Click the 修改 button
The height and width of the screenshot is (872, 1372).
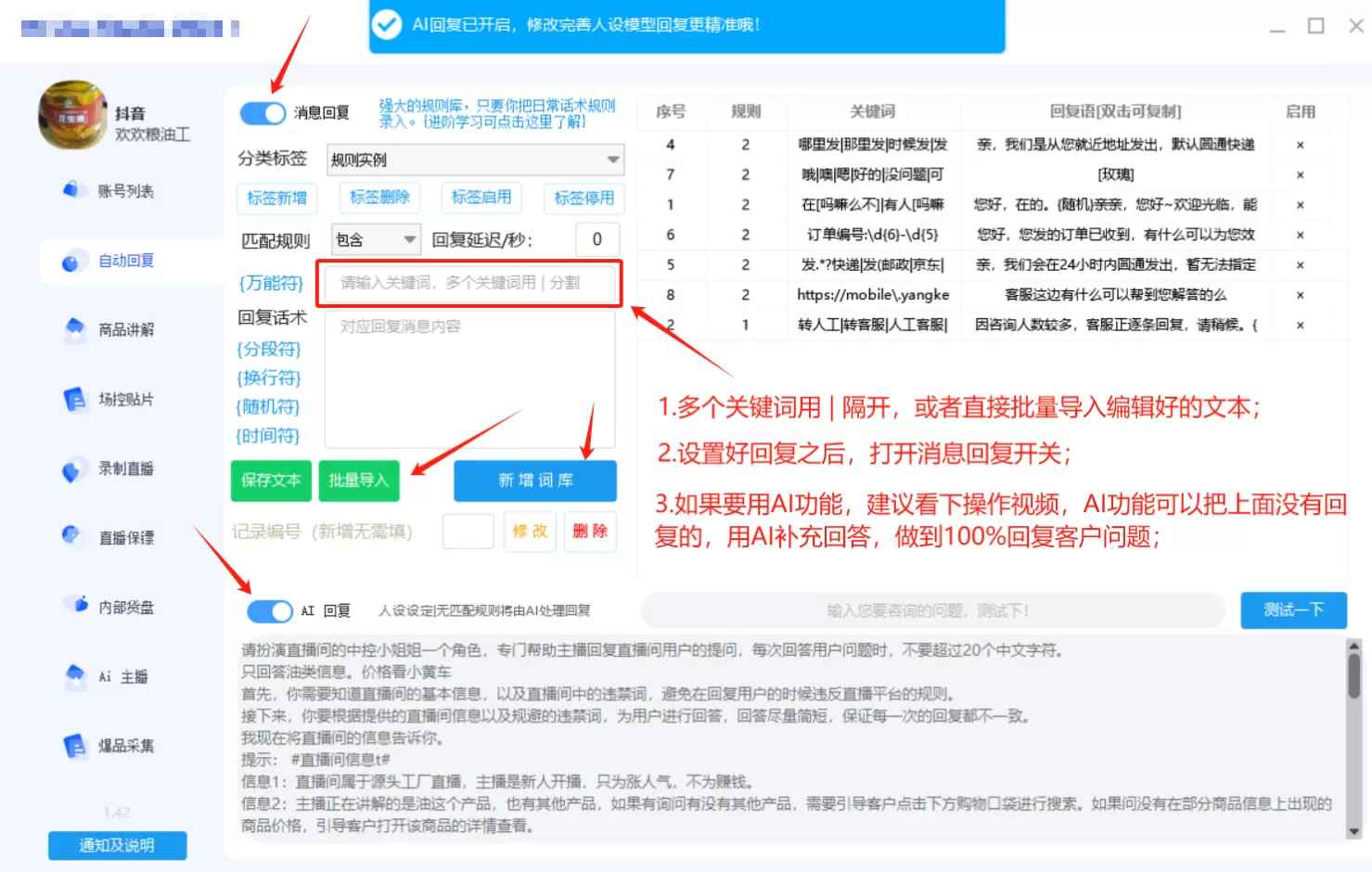[x=531, y=532]
